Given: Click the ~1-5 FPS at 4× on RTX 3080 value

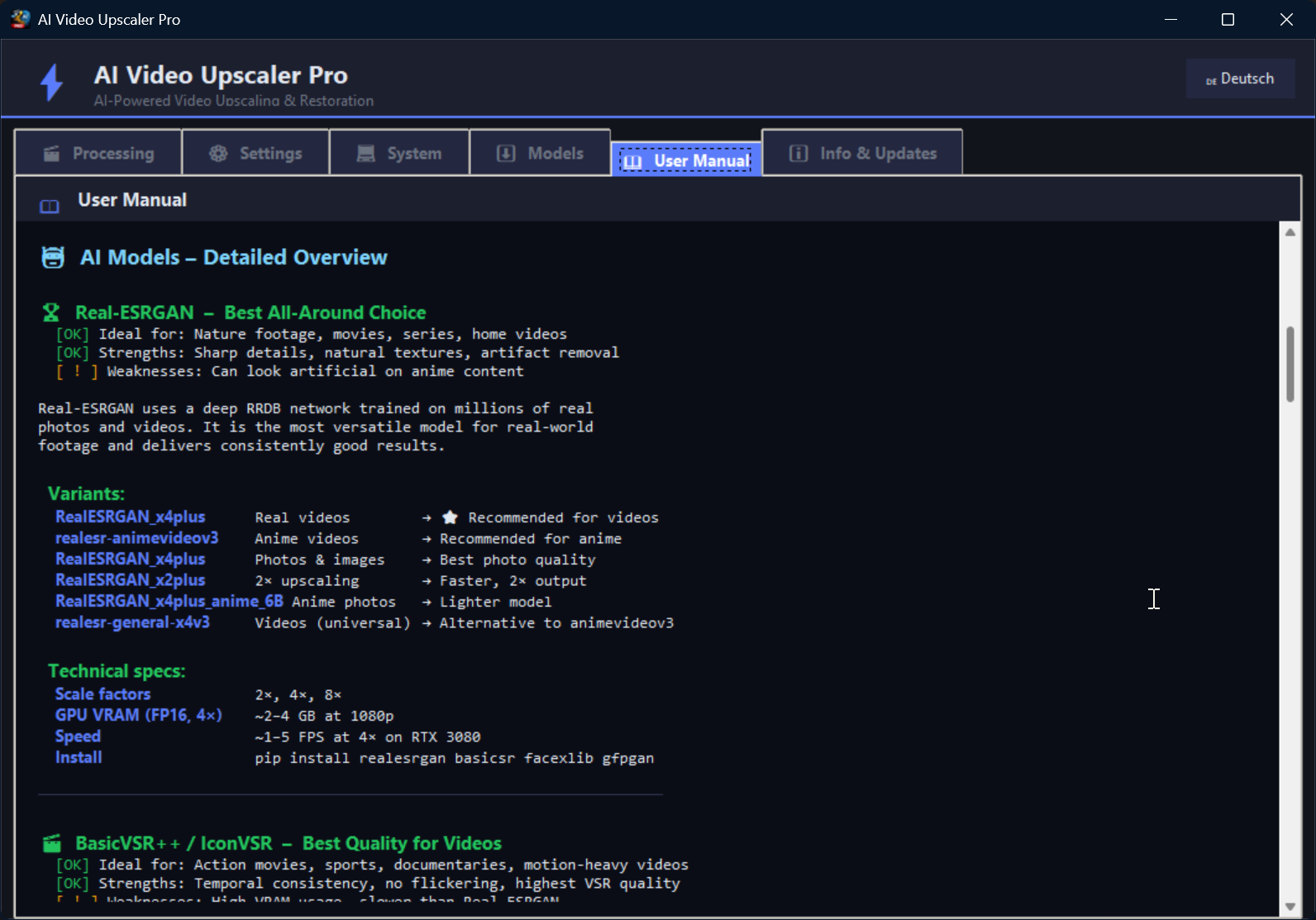Looking at the screenshot, I should tap(367, 736).
